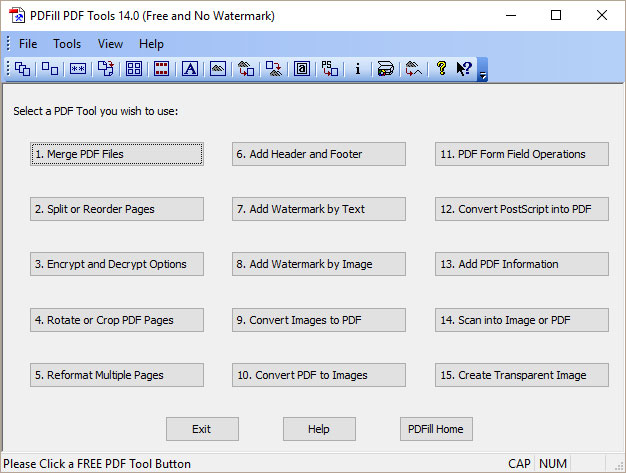This screenshot has height=473, width=626.
Task: Close the PDFill PDF Tools window
Action: pos(602,16)
